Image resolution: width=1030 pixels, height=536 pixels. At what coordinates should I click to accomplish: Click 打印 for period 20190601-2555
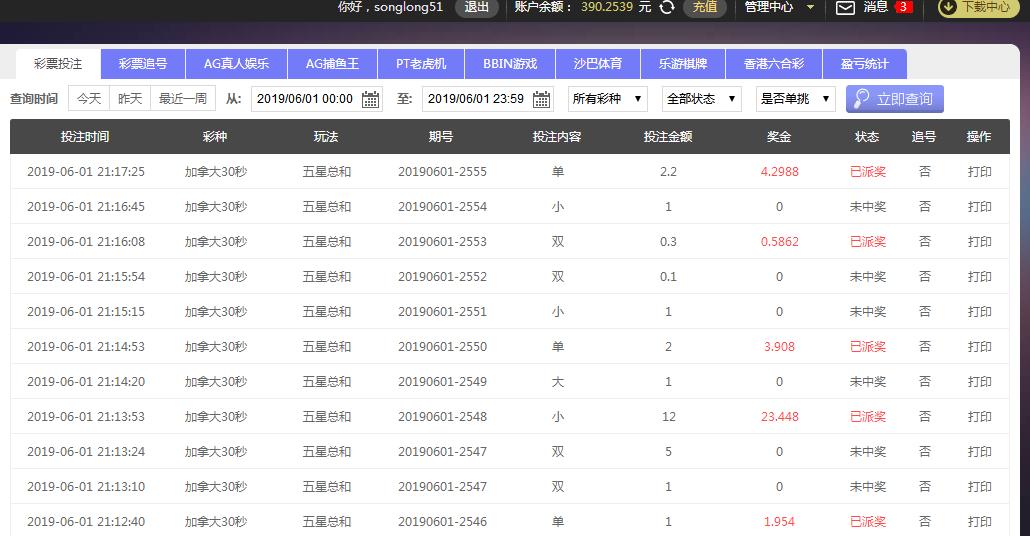tap(979, 171)
